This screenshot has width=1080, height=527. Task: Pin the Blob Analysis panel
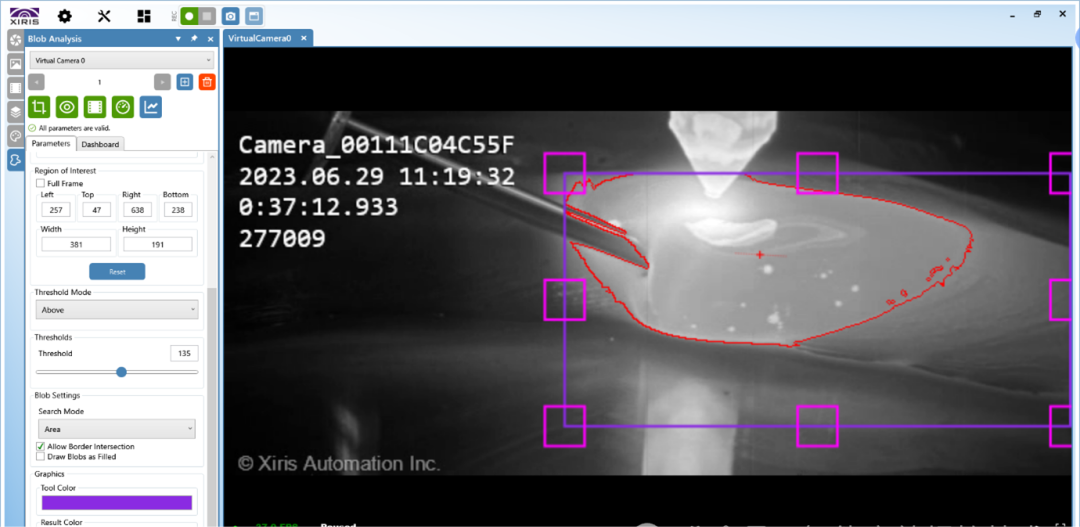coord(194,39)
